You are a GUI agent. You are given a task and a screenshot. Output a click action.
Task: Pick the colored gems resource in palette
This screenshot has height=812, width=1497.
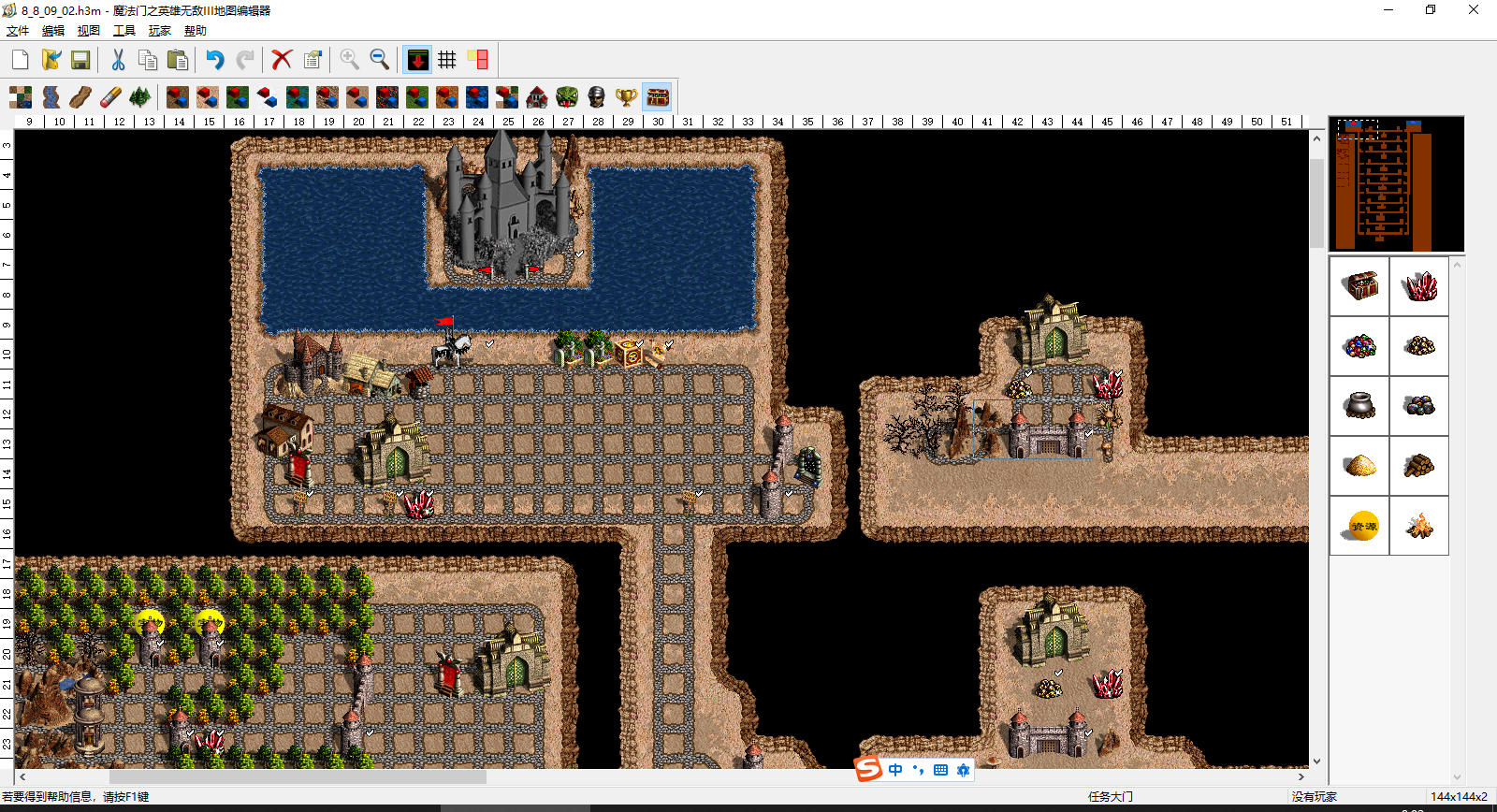[1360, 346]
